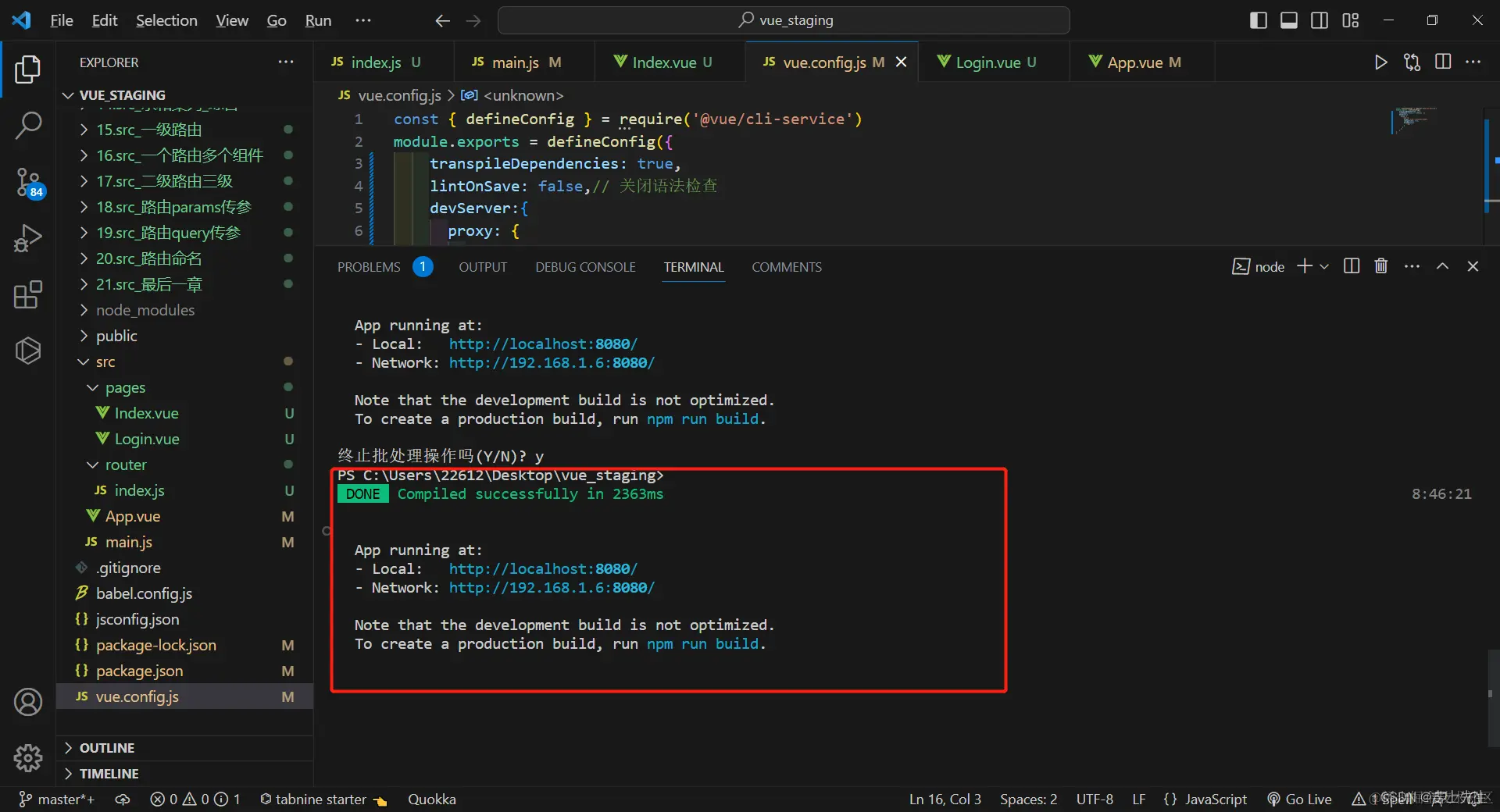Split the editor from the tab bar
Viewport: 1500px width, 812px height.
pos(1443,62)
